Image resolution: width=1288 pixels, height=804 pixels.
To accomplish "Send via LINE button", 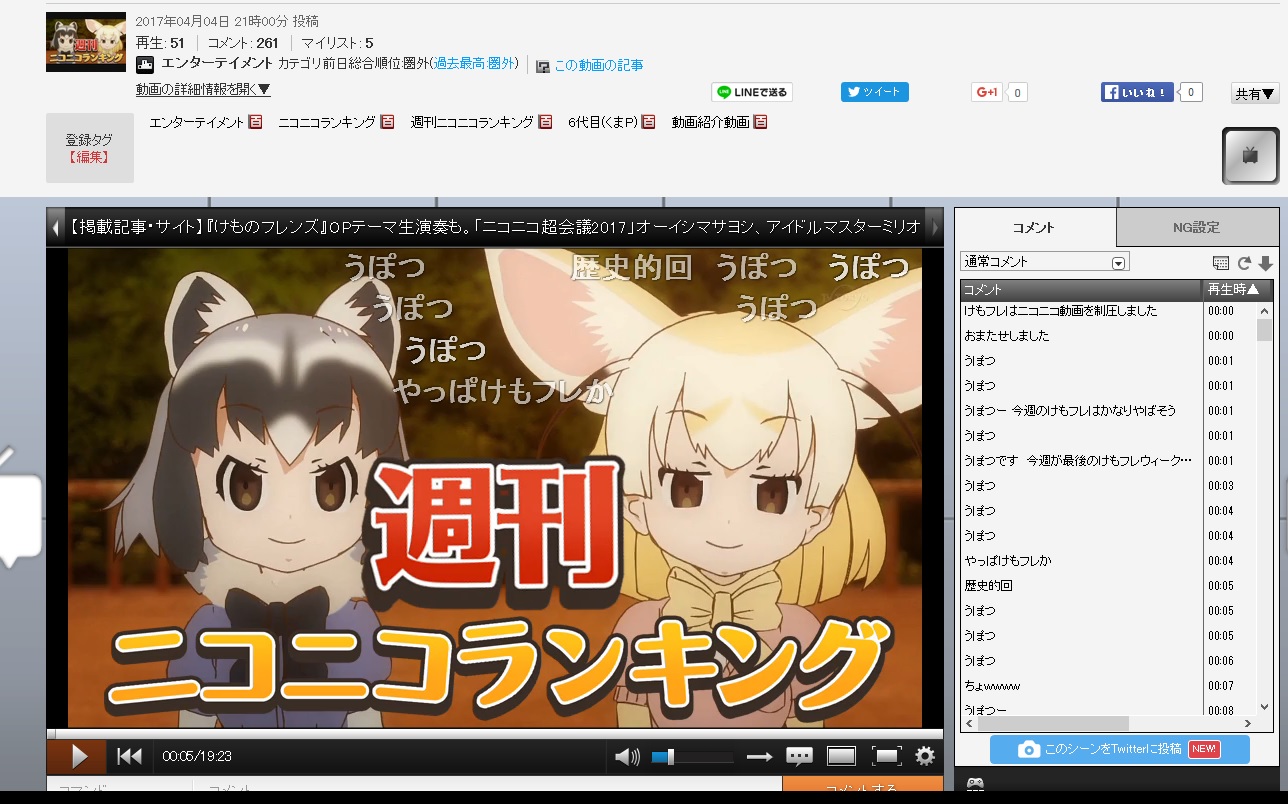I will [x=752, y=92].
